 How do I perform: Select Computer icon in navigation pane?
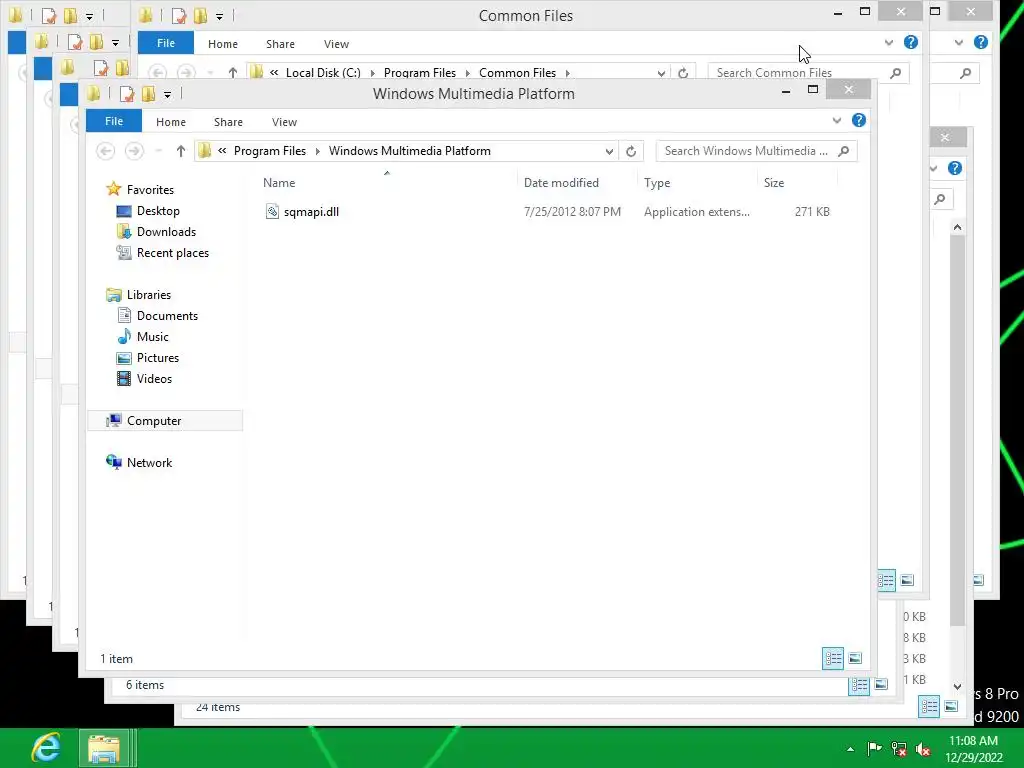pyautogui.click(x=114, y=421)
